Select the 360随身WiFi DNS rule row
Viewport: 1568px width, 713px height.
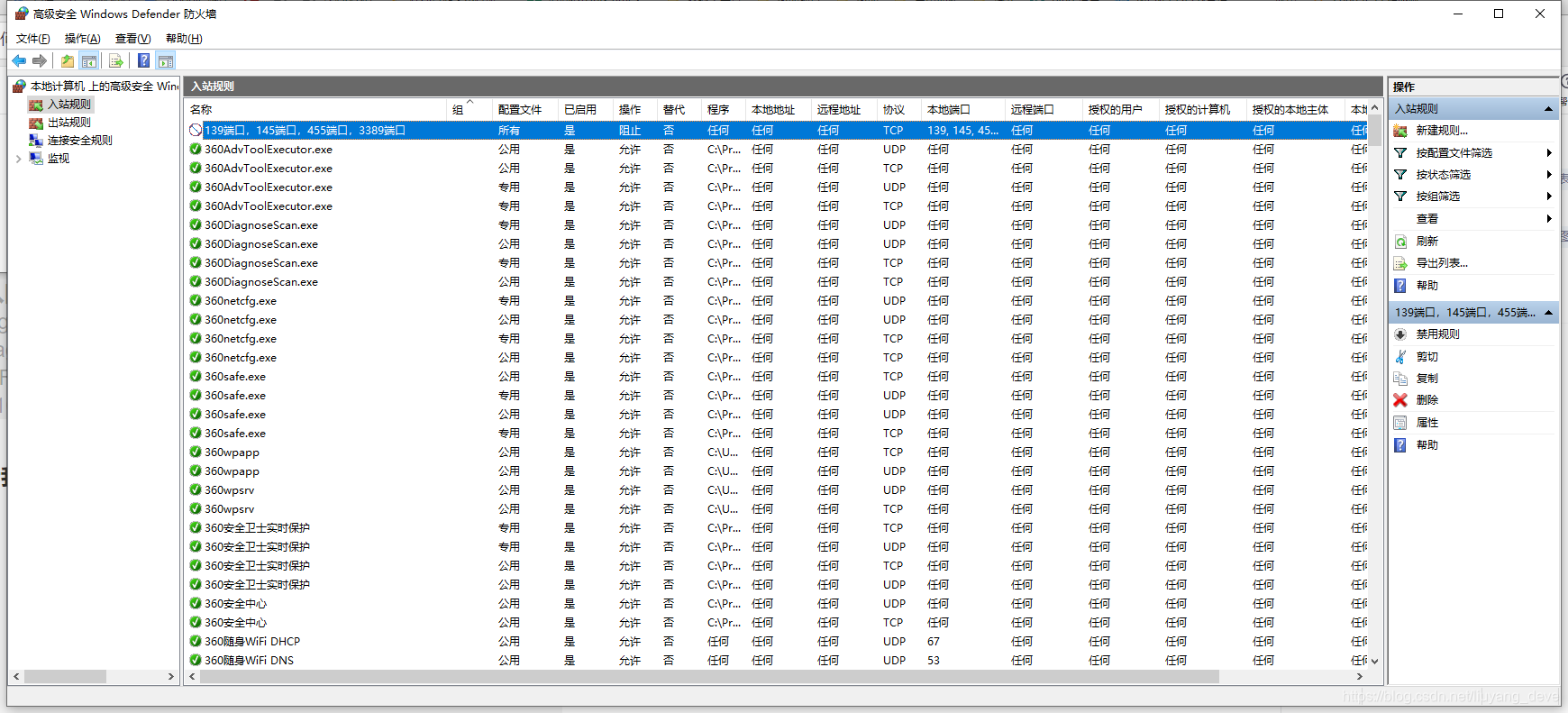[x=777, y=661]
